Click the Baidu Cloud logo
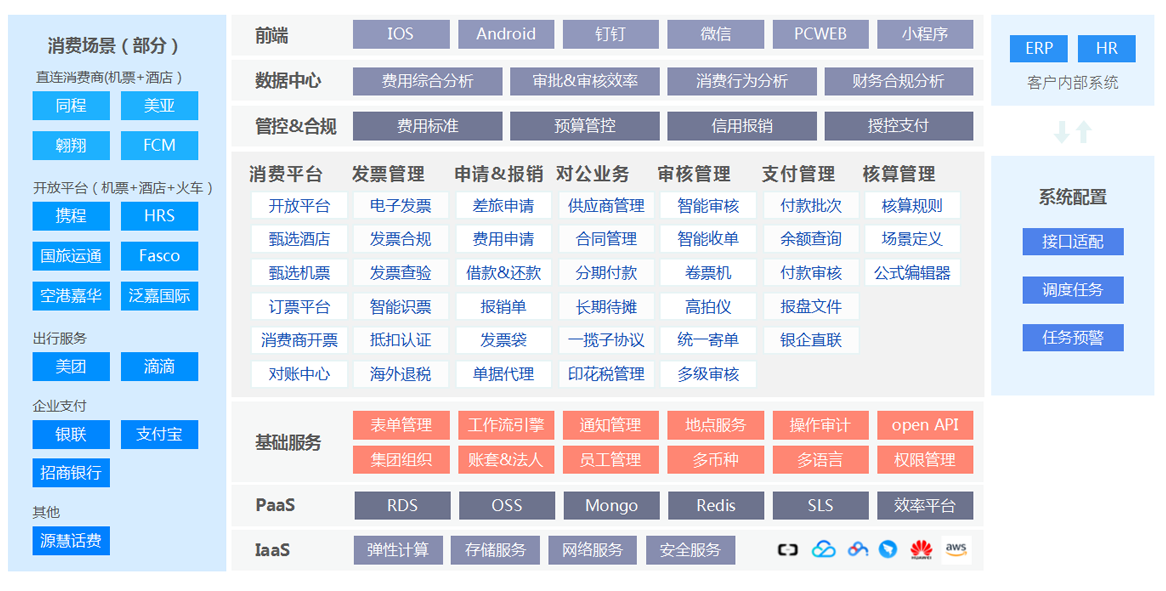 click(857, 550)
